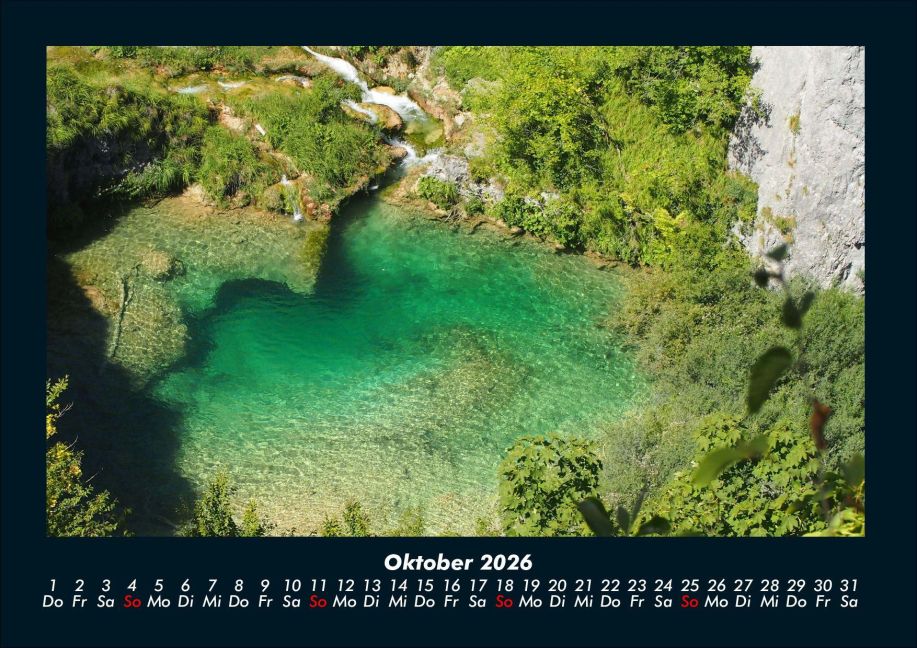Image resolution: width=917 pixels, height=648 pixels.
Task: Click day 28 Wednesday
Action: [770, 593]
